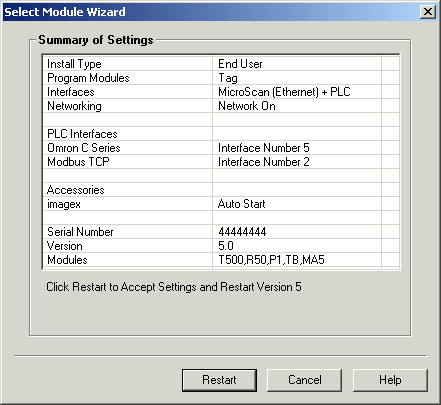Click the MicroScan (Ethernet) + PLC value
Viewport: 441px width, 405px height.
[x=284, y=92]
